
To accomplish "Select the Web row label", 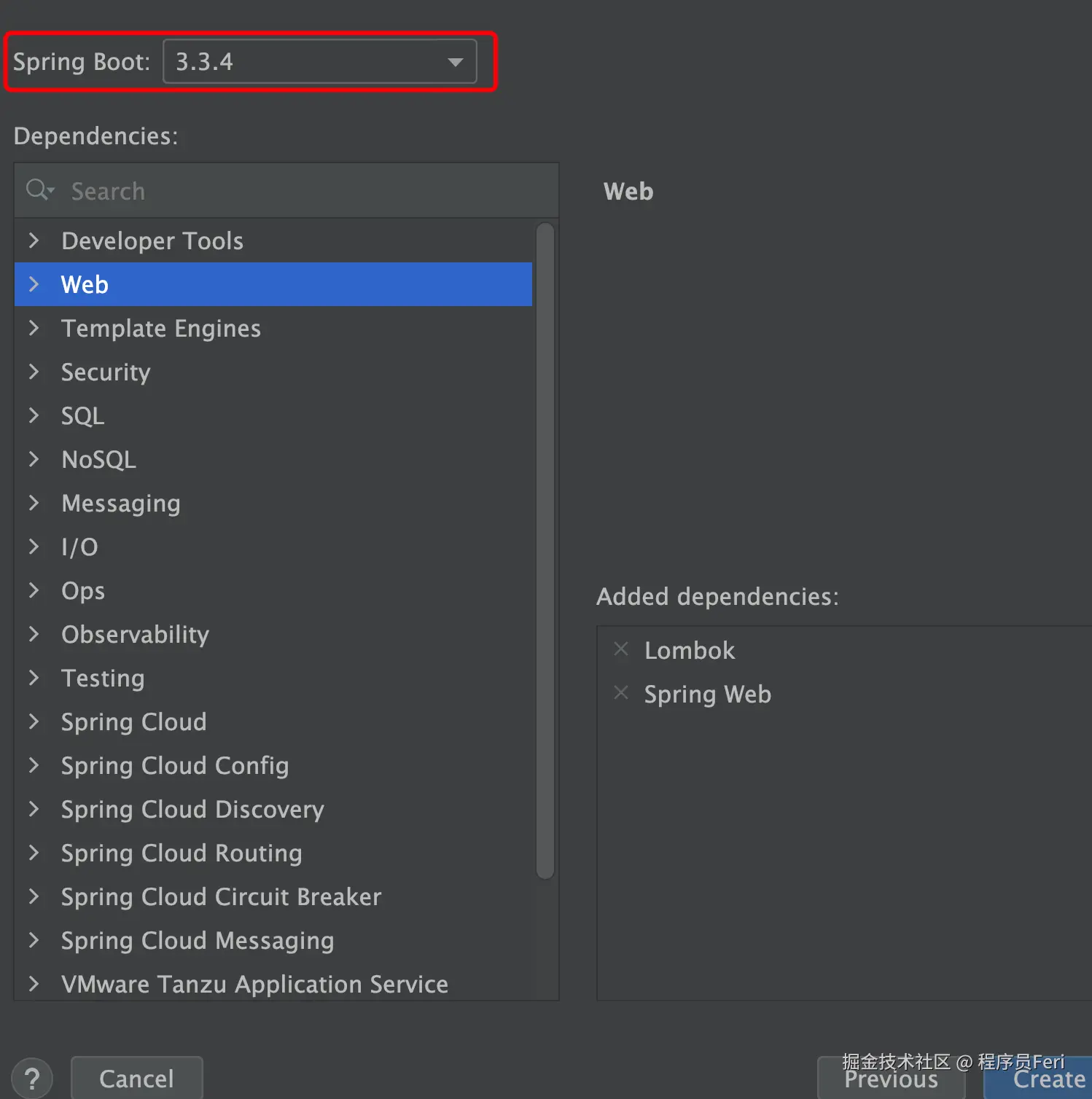I will tap(85, 284).
